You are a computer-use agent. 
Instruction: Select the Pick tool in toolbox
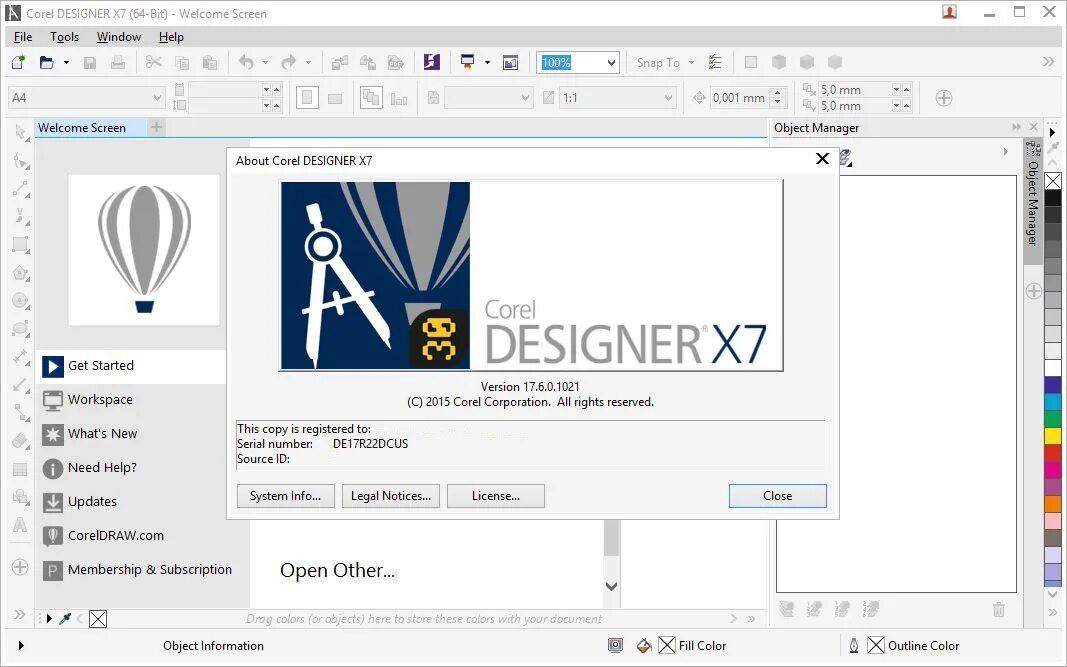click(x=20, y=131)
